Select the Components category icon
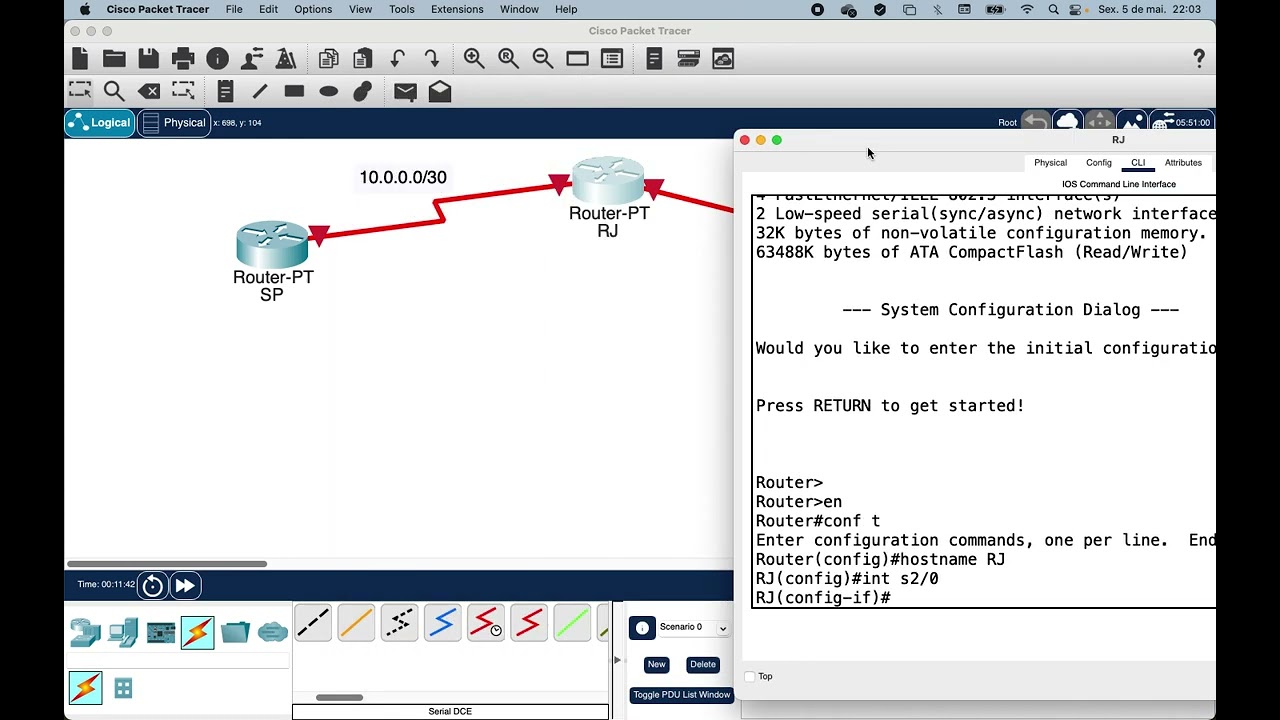The height and width of the screenshot is (720, 1280). point(161,632)
